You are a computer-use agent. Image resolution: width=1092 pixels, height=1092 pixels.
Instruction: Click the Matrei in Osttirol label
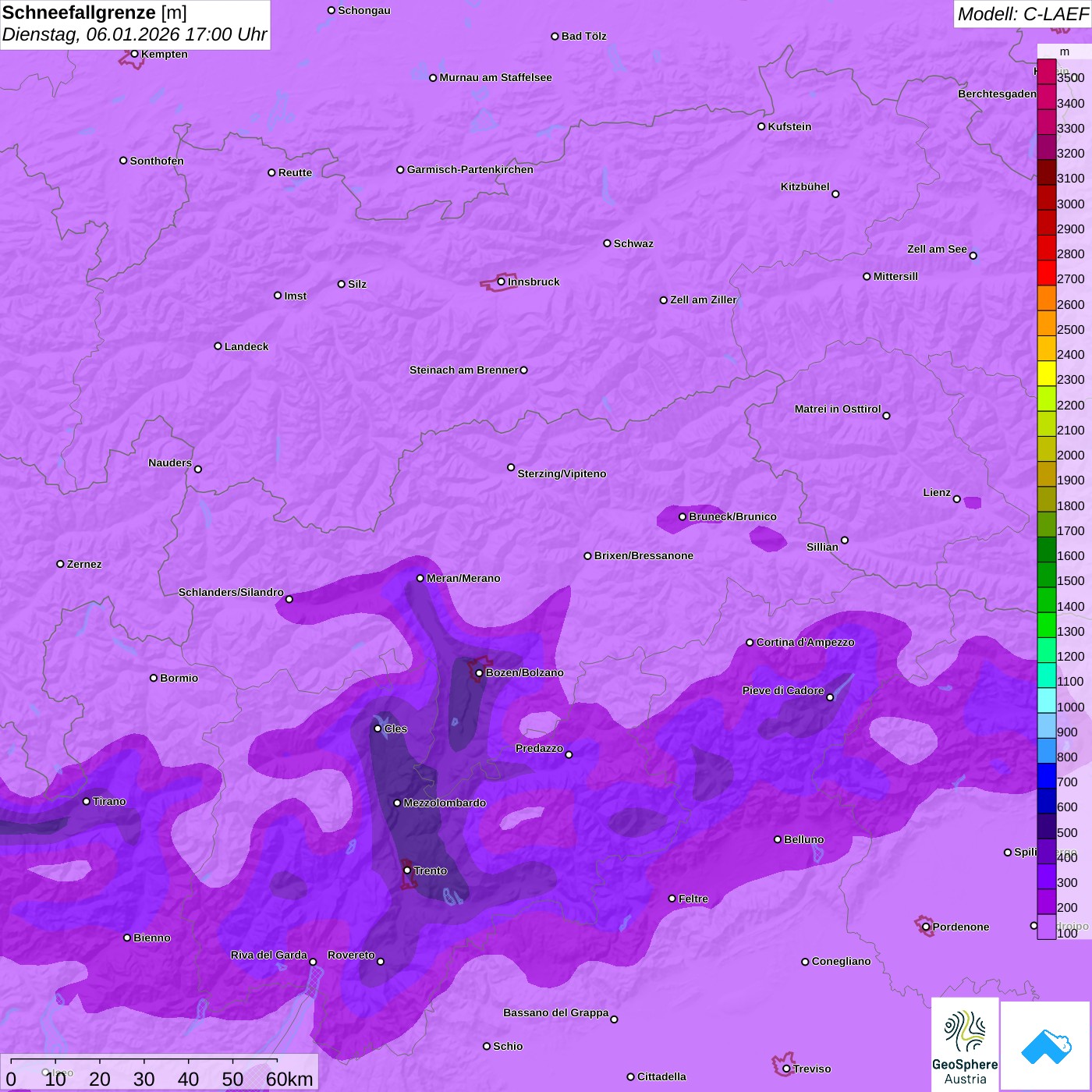pyautogui.click(x=838, y=409)
